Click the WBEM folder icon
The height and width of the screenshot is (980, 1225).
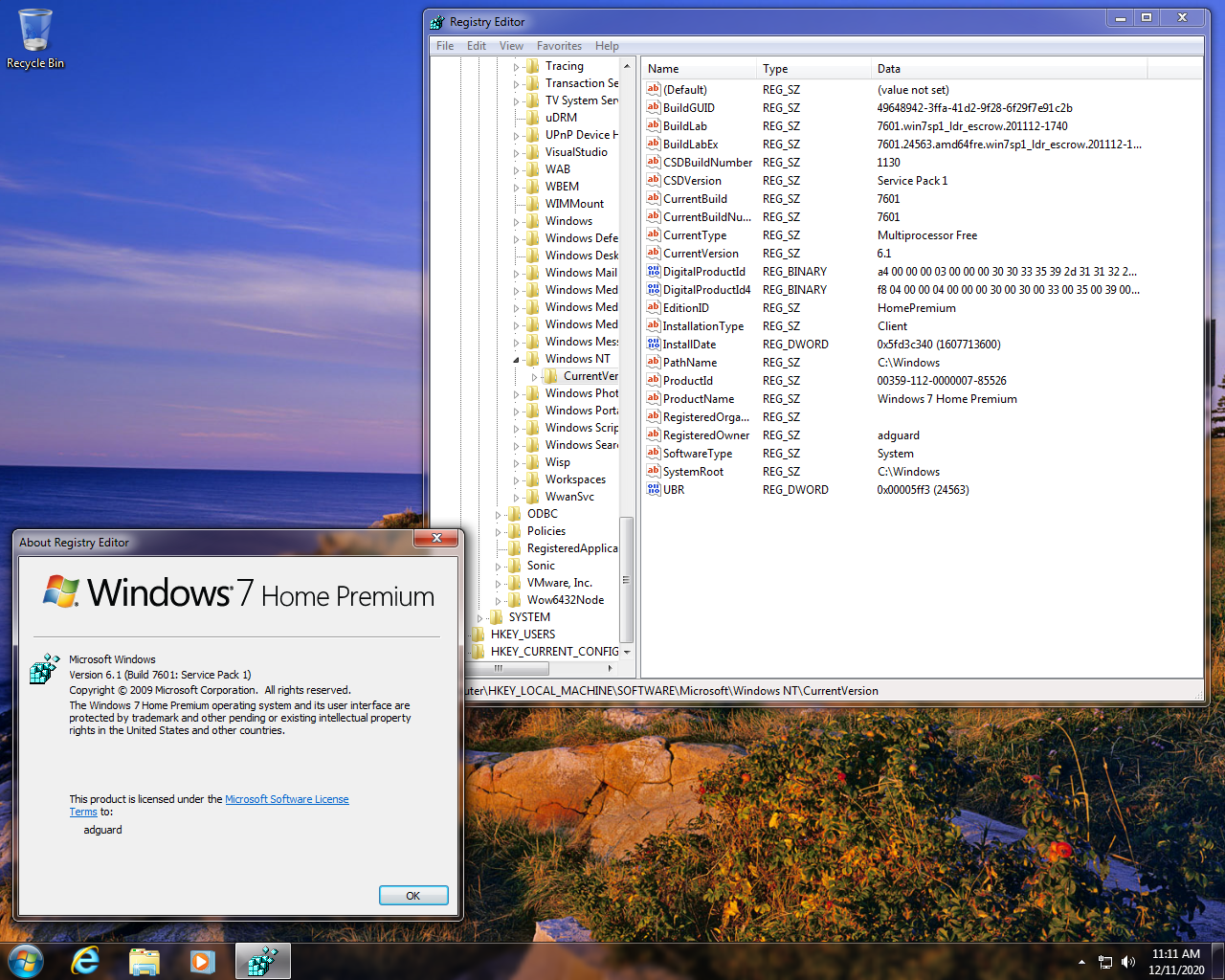(x=533, y=187)
